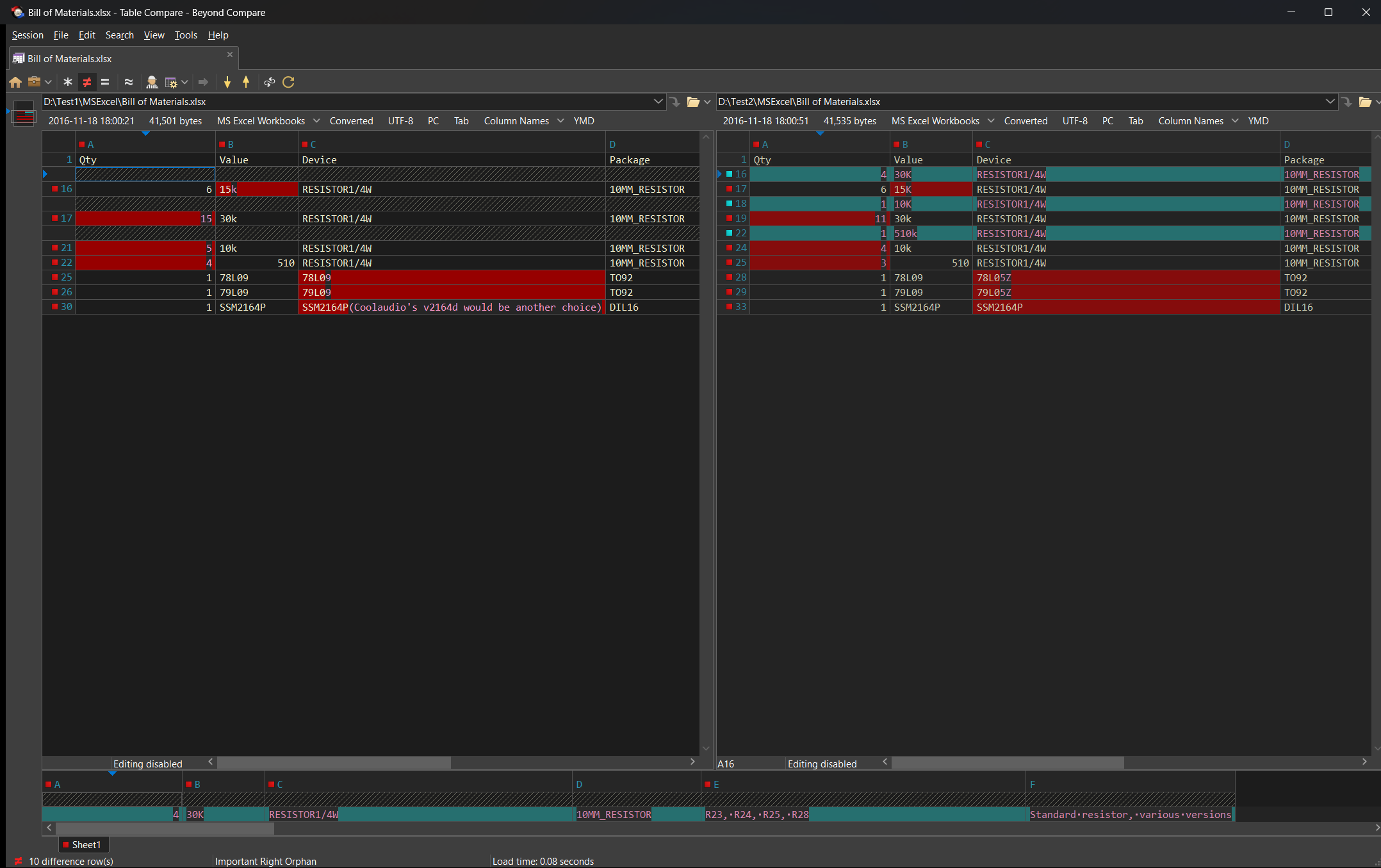Open the View menu
Screen dimensions: 1381x868
tap(154, 35)
